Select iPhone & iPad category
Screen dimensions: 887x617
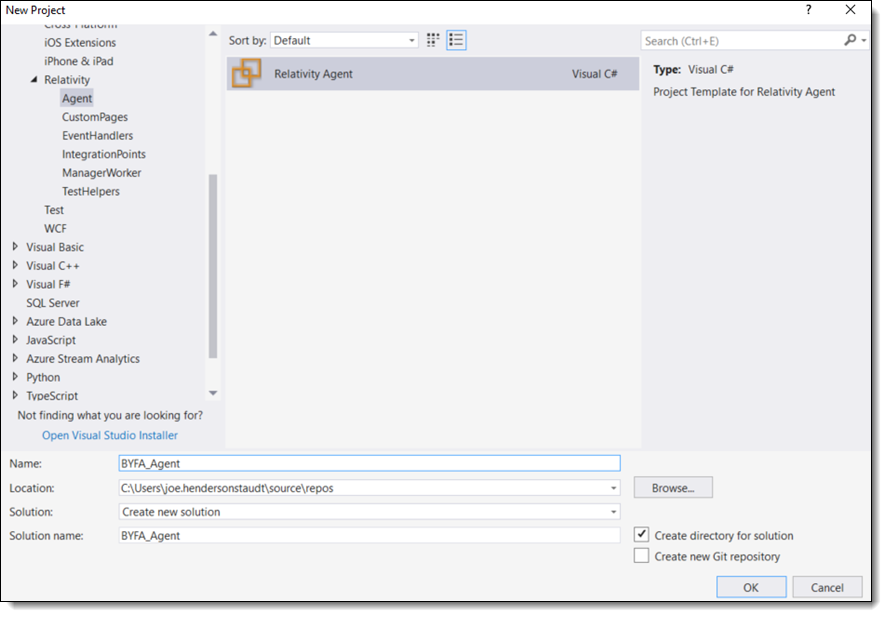[x=79, y=61]
